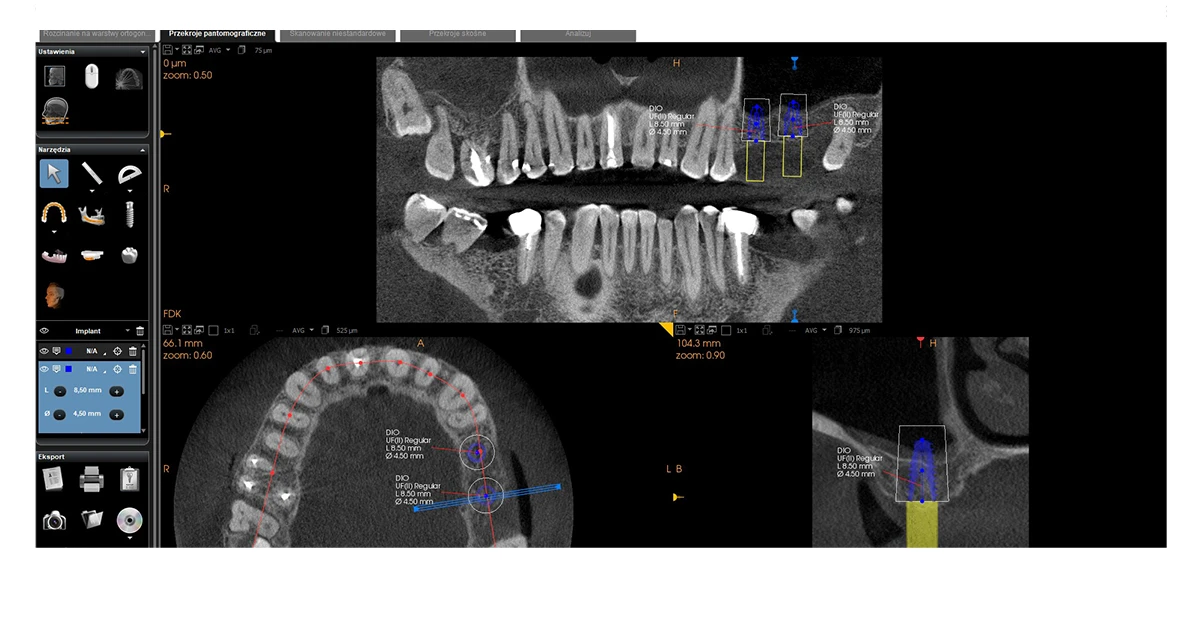Collapse the Narzędzia panel
1200x630 pixels.
(x=142, y=150)
